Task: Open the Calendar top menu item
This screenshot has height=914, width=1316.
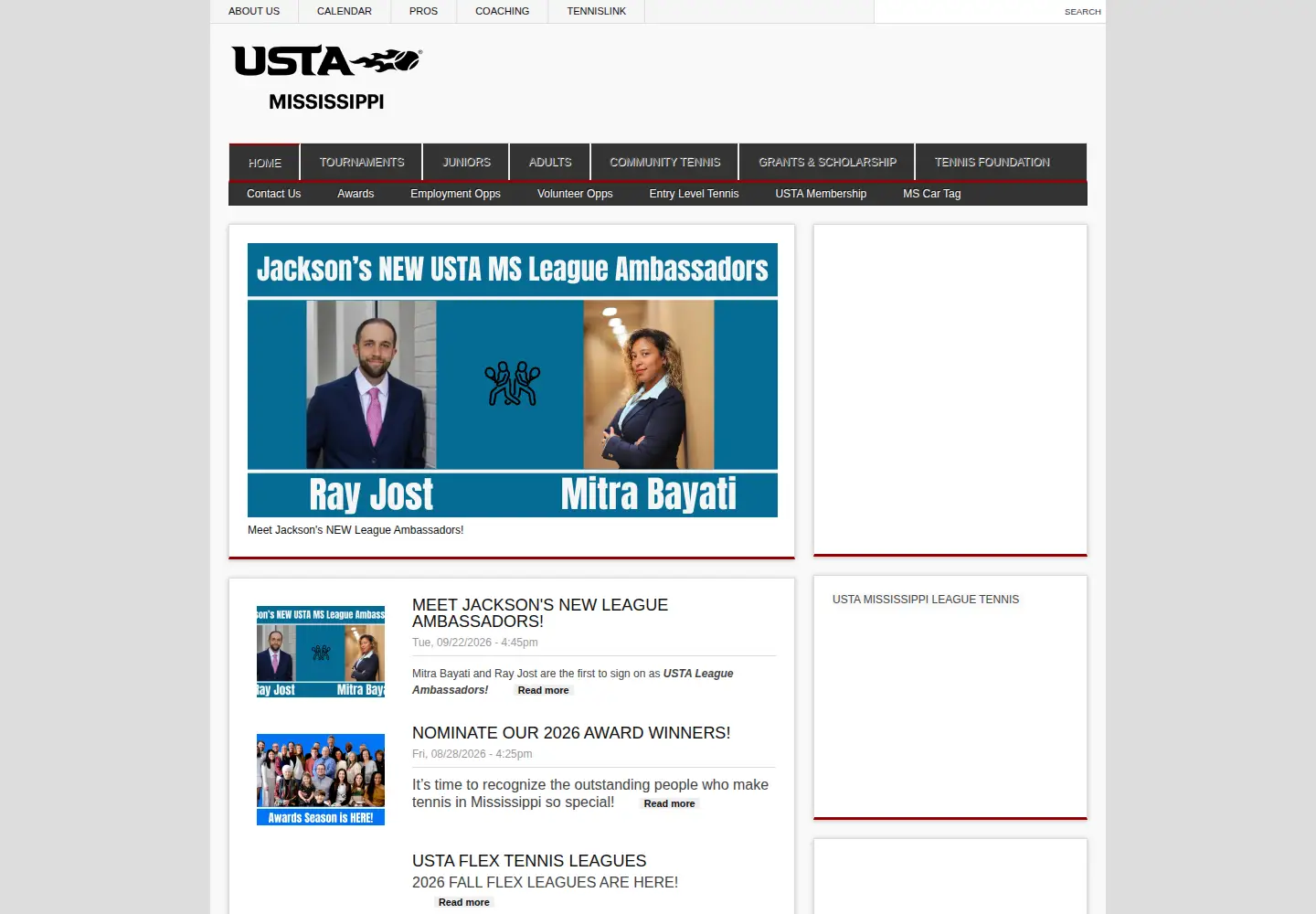Action: (x=345, y=11)
